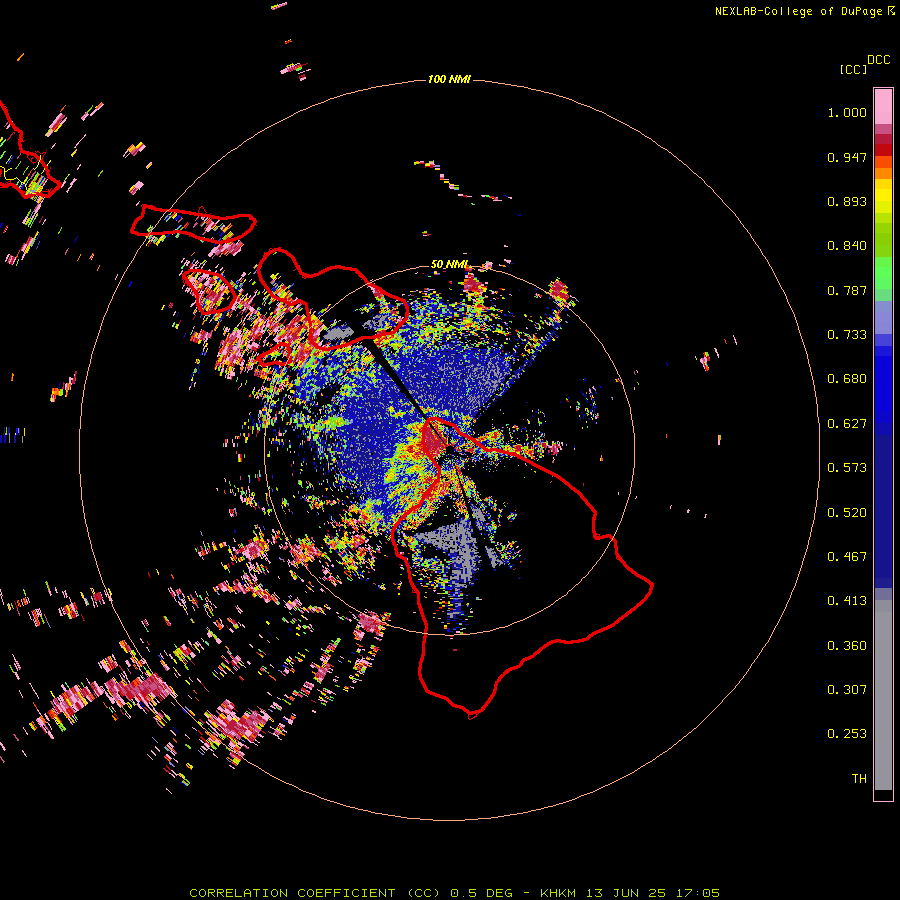This screenshot has height=900, width=900.
Task: Click the 1.000 scale value
Action: (847, 112)
